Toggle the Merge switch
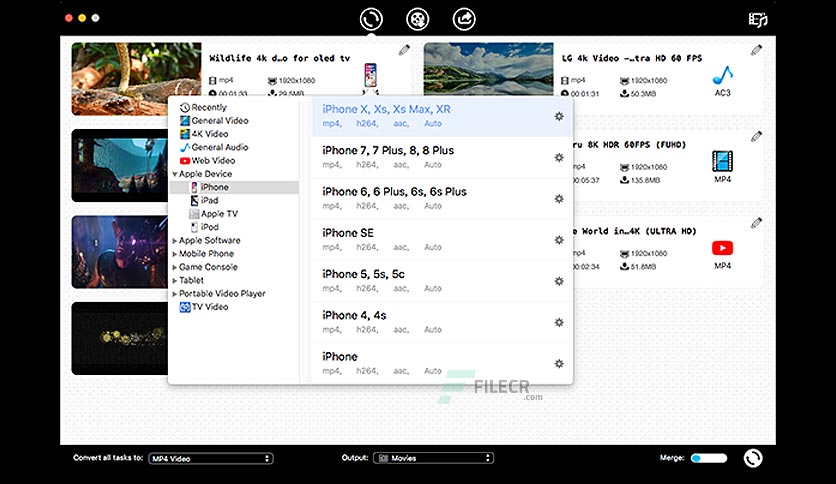 [709, 458]
